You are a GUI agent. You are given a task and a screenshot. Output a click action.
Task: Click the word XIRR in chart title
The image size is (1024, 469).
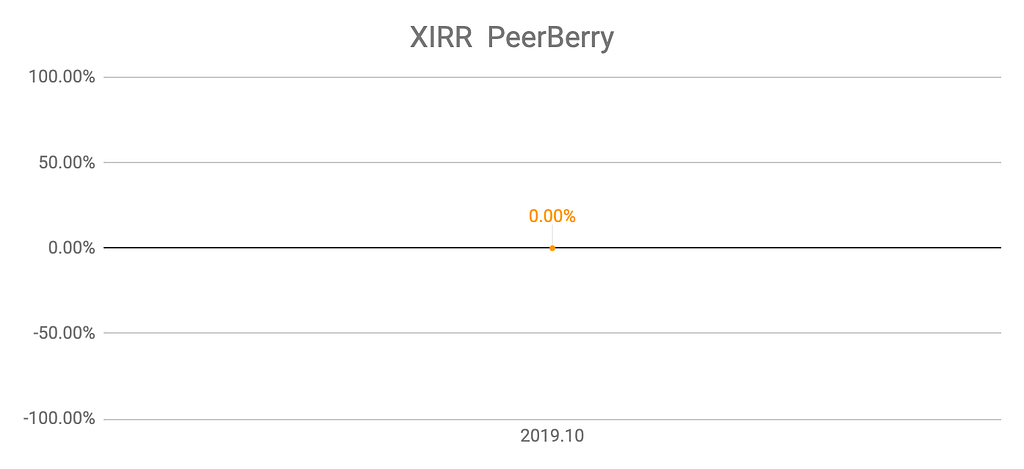pos(441,39)
